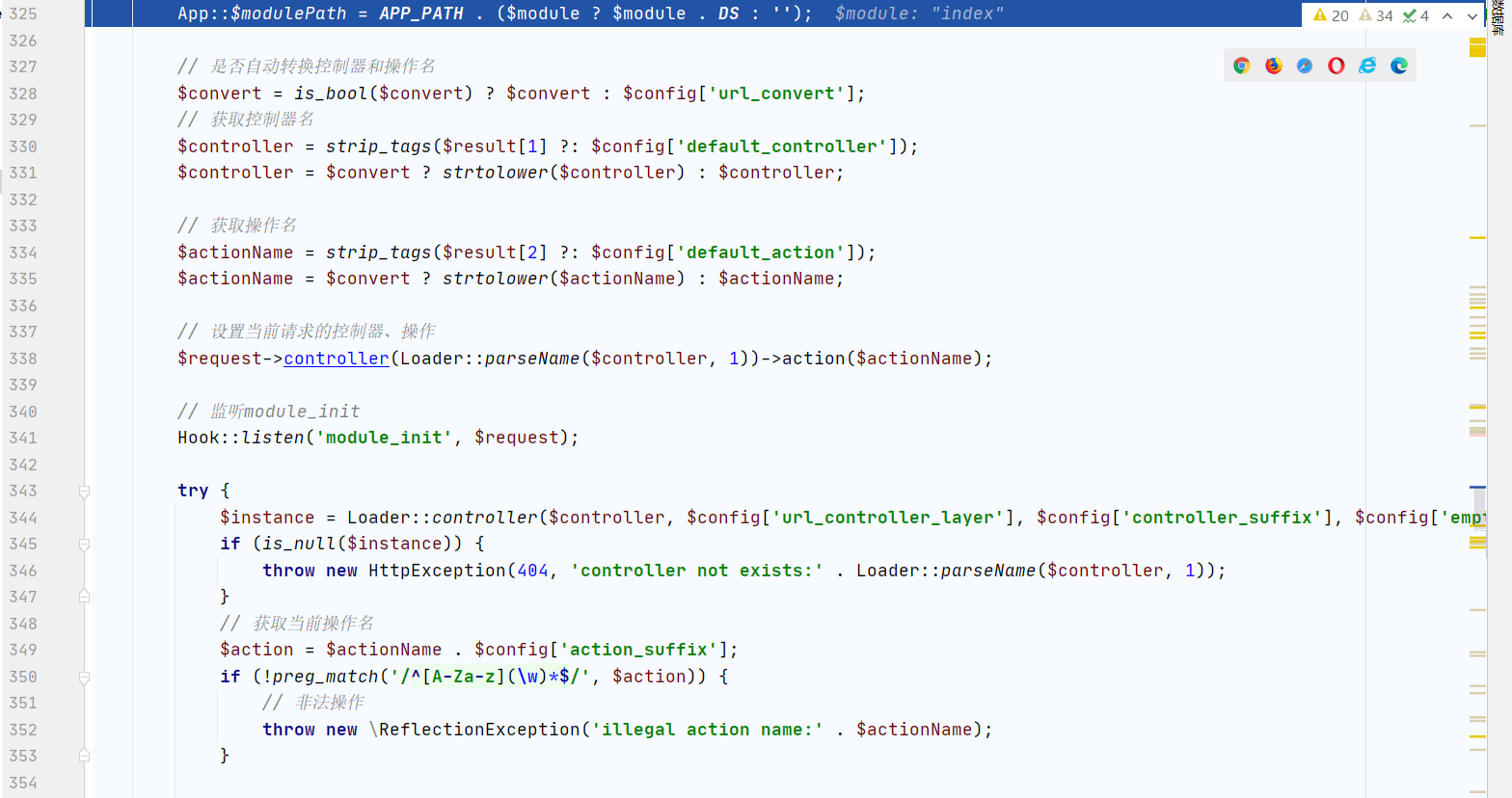Screen dimensions: 1512x798
Task: Open the page in Firefox browser
Action: click(x=1274, y=66)
